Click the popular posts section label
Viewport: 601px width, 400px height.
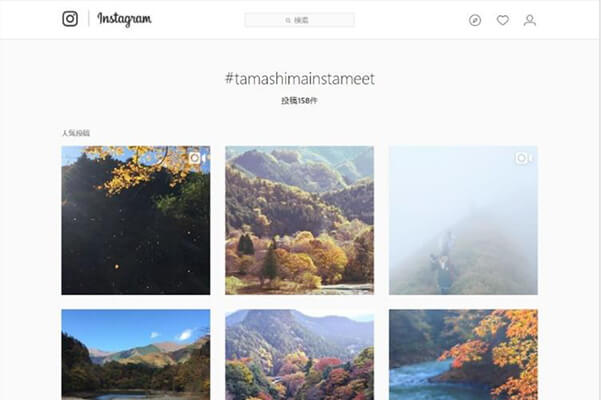click(x=76, y=133)
